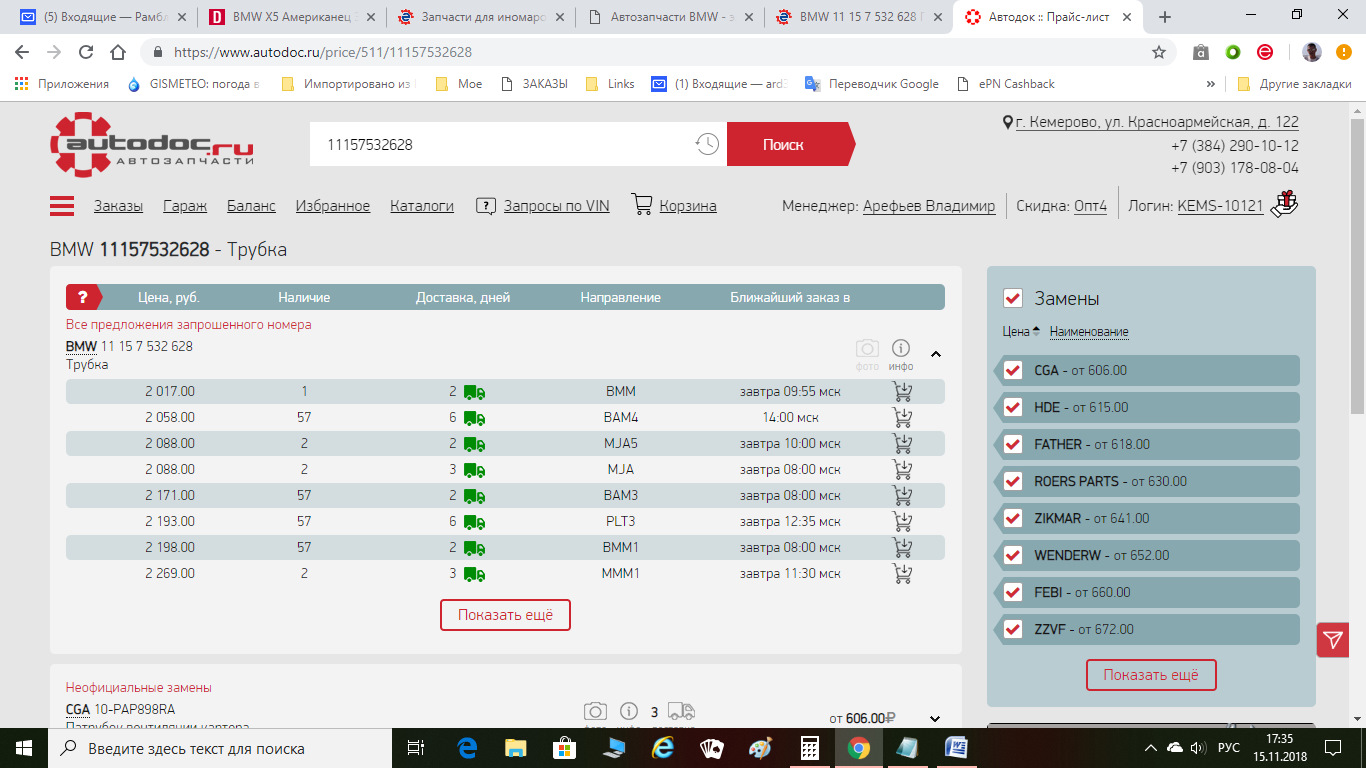Open the Заказы menu item
The image size is (1366, 768).
point(118,206)
